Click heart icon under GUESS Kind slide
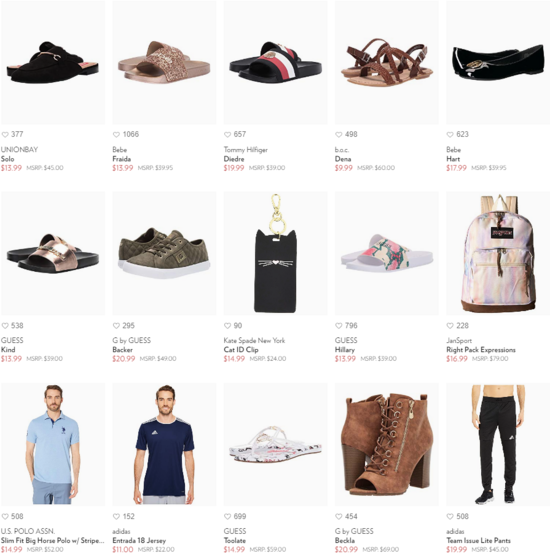 point(5,326)
